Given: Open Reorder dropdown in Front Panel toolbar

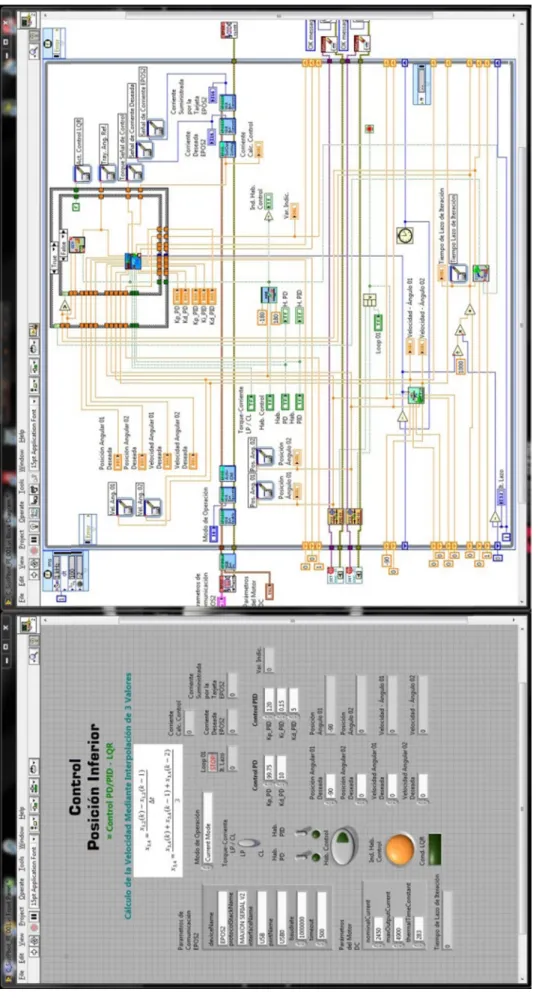Looking at the screenshot, I should [34, 767].
